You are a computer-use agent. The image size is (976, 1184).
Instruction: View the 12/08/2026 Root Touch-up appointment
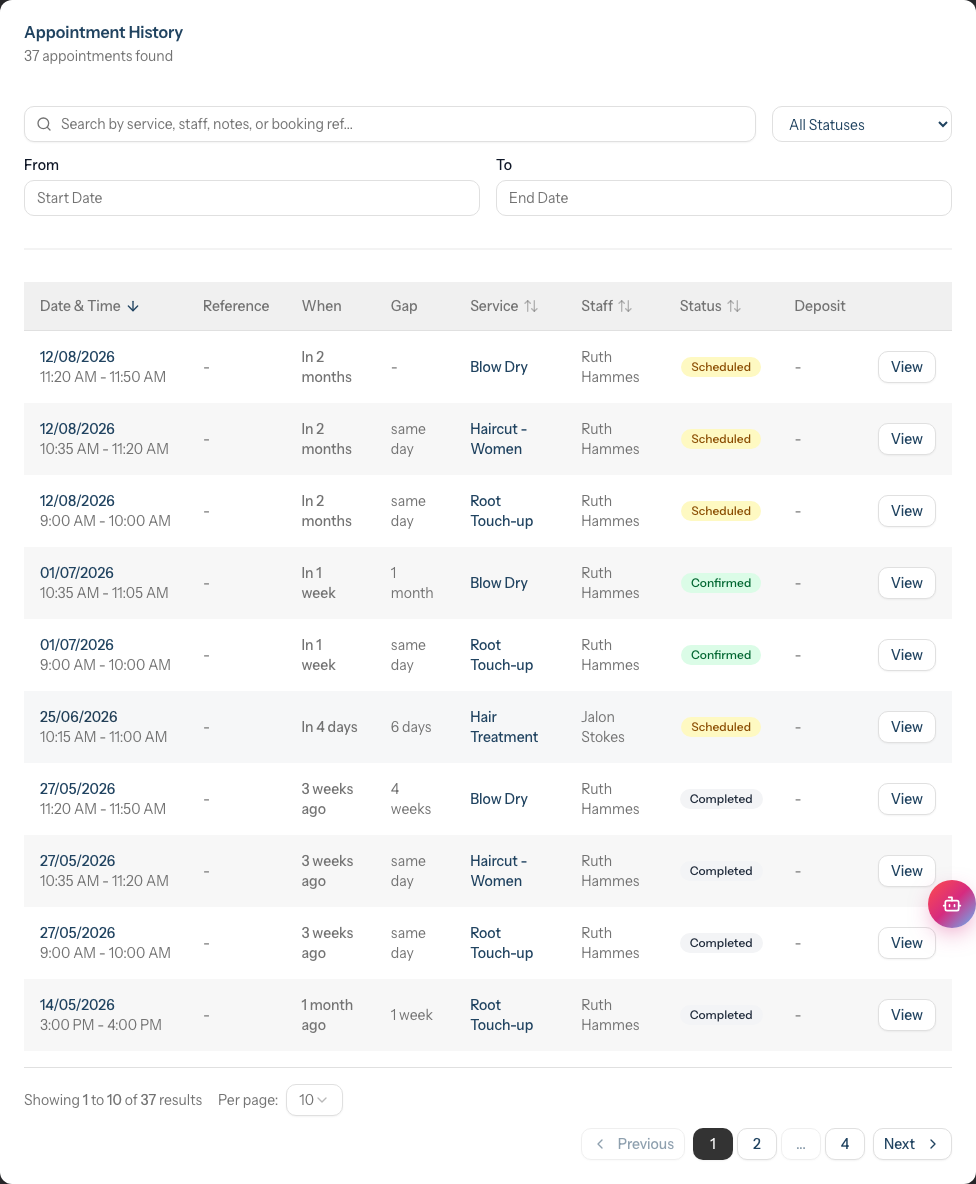[907, 511]
